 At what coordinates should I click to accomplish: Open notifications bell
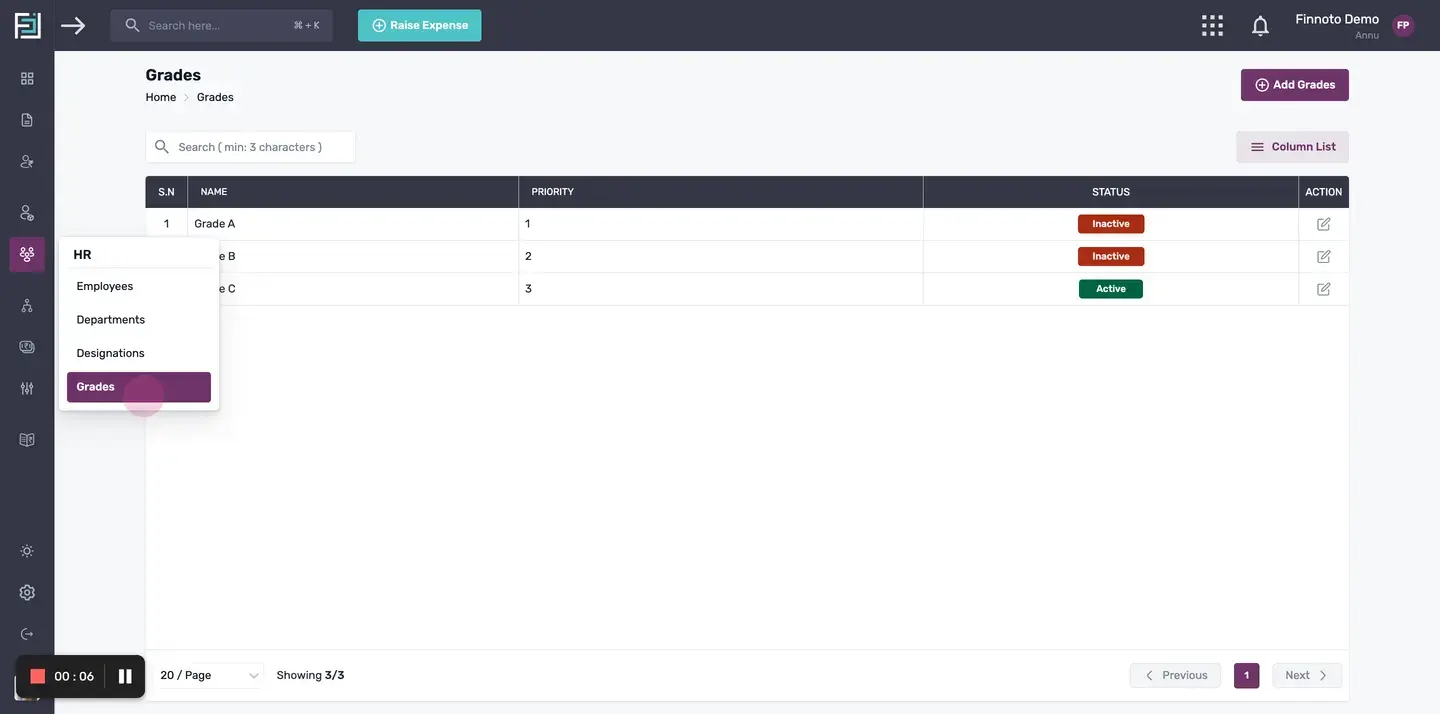[1260, 26]
